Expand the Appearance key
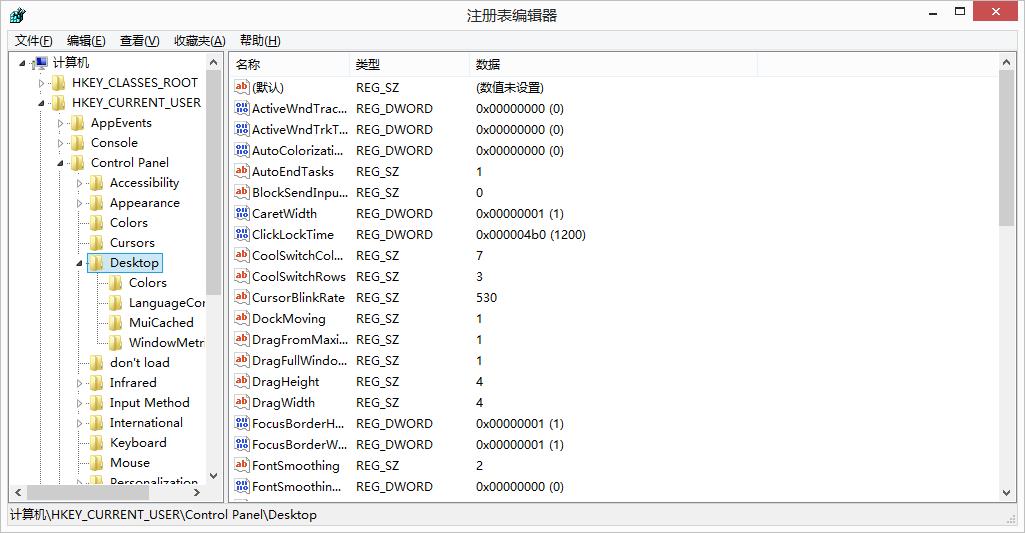Viewport: 1025px width, 533px height. (x=80, y=203)
